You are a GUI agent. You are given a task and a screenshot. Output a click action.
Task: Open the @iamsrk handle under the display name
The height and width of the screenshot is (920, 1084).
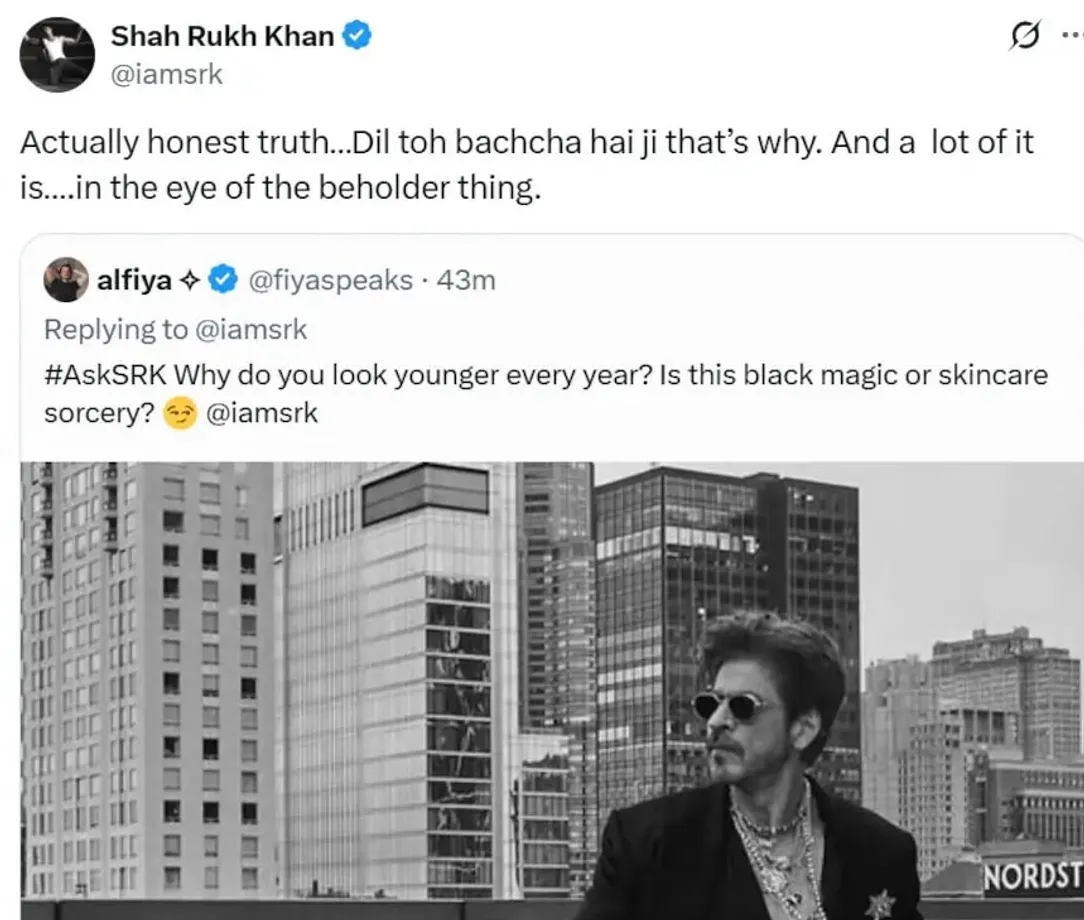click(x=169, y=74)
